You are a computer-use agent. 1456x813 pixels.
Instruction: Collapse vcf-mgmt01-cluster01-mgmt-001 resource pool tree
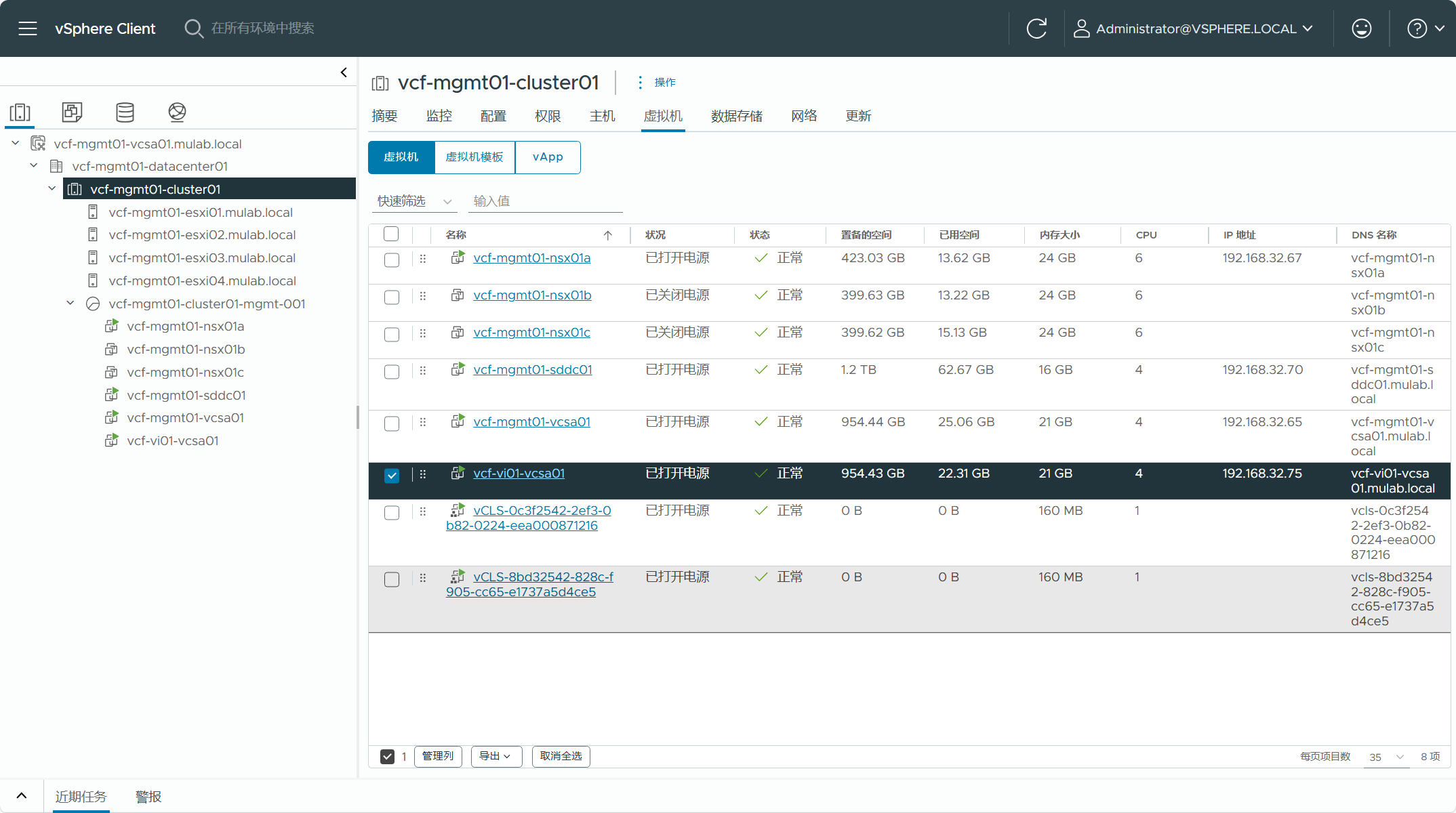(70, 304)
